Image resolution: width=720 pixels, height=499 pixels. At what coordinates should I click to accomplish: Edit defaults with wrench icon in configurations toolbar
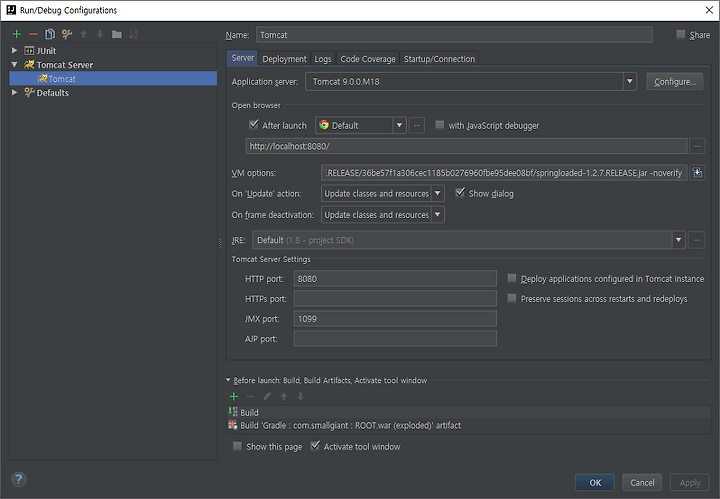pos(67,34)
